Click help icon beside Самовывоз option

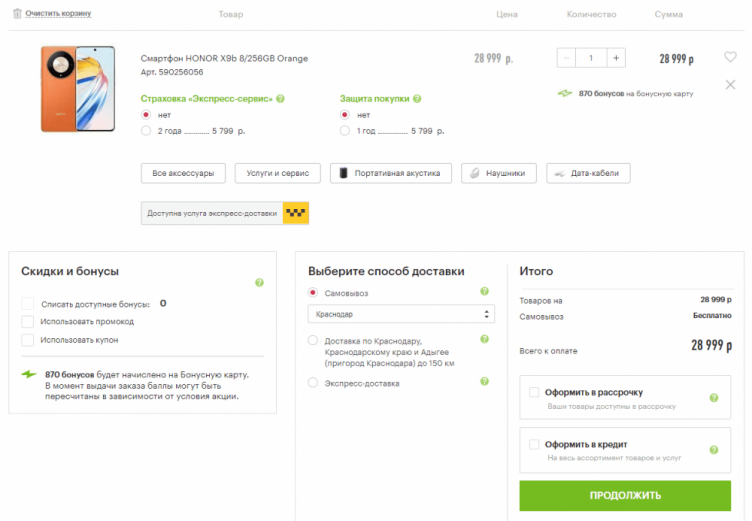484,292
